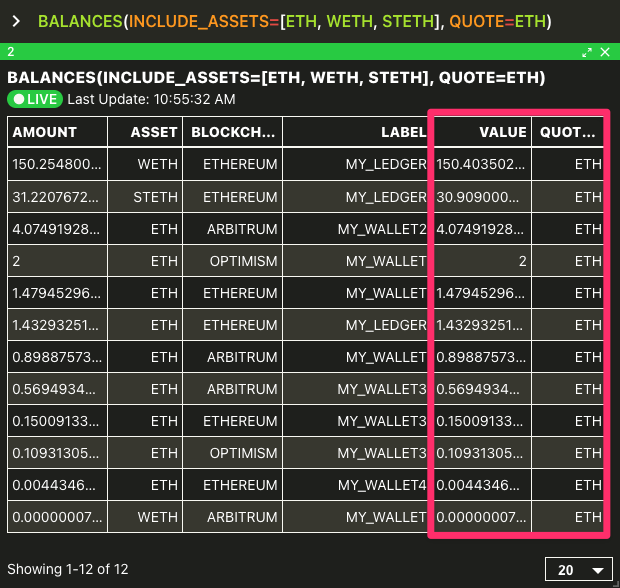Viewport: 620px width, 588px height.
Task: Click the 0.15009133... value cell
Action: pos(482,421)
